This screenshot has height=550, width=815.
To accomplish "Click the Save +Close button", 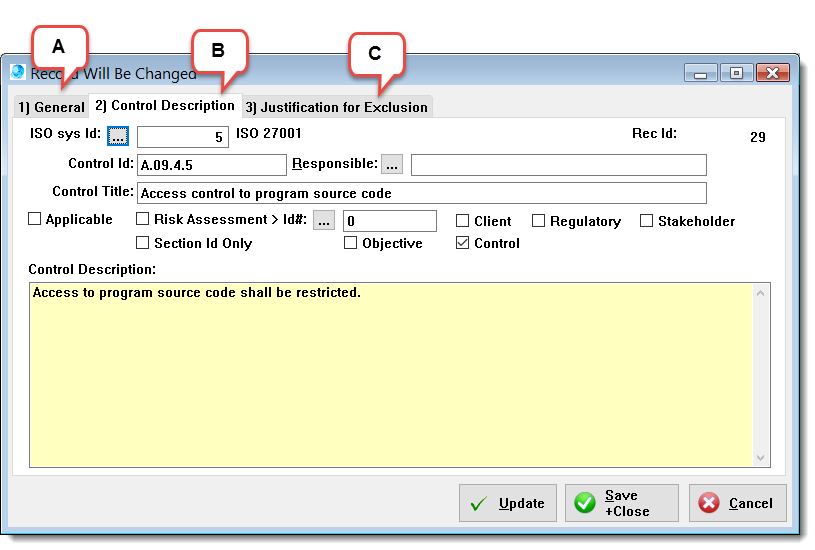I will tap(621, 503).
